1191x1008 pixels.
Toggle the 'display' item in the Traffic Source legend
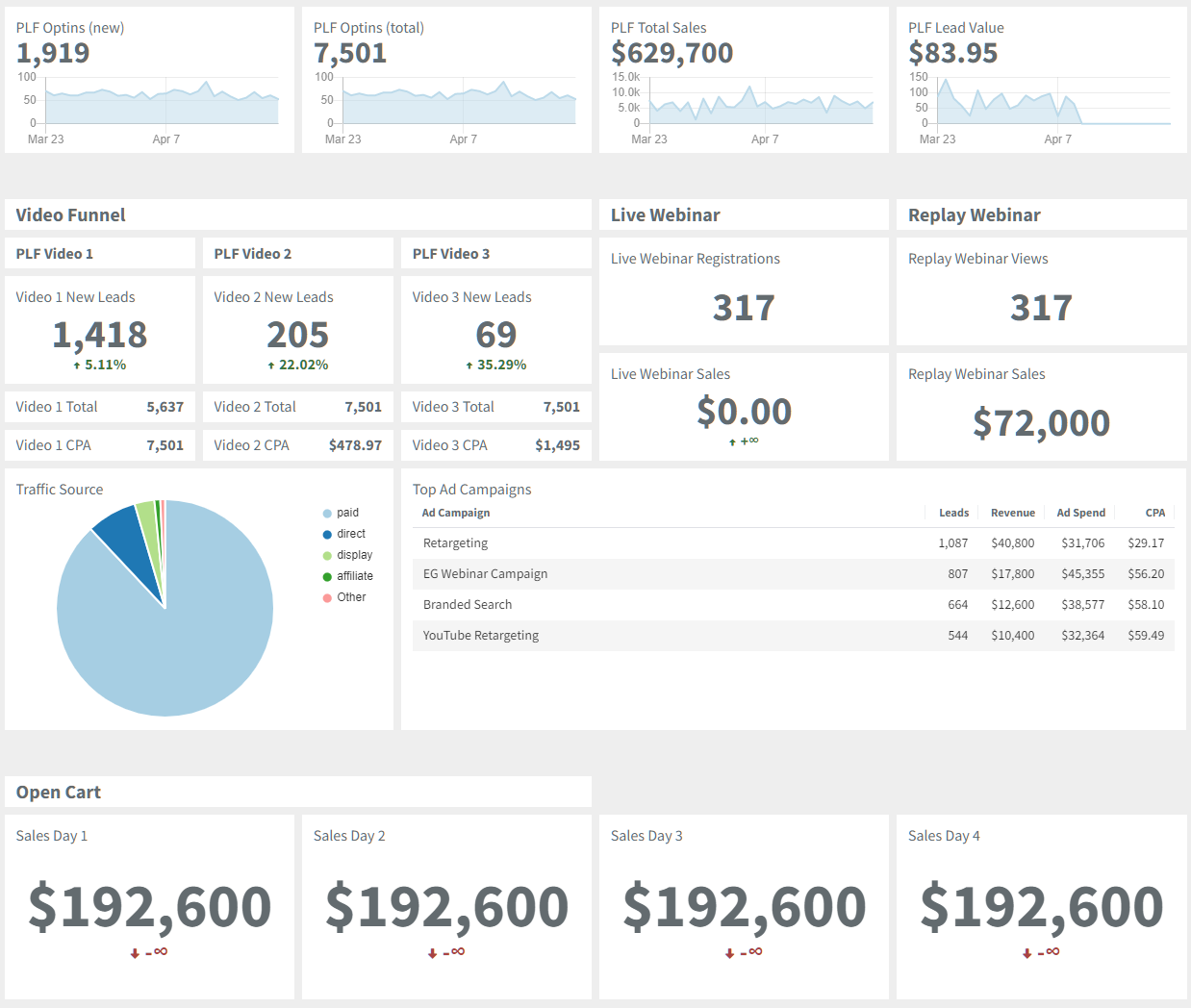tap(348, 555)
